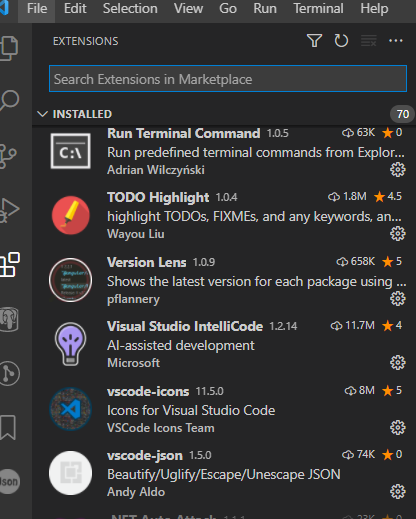Viewport: 416px width, 519px height.
Task: Click the 11.7M download count
Action: click(352, 325)
